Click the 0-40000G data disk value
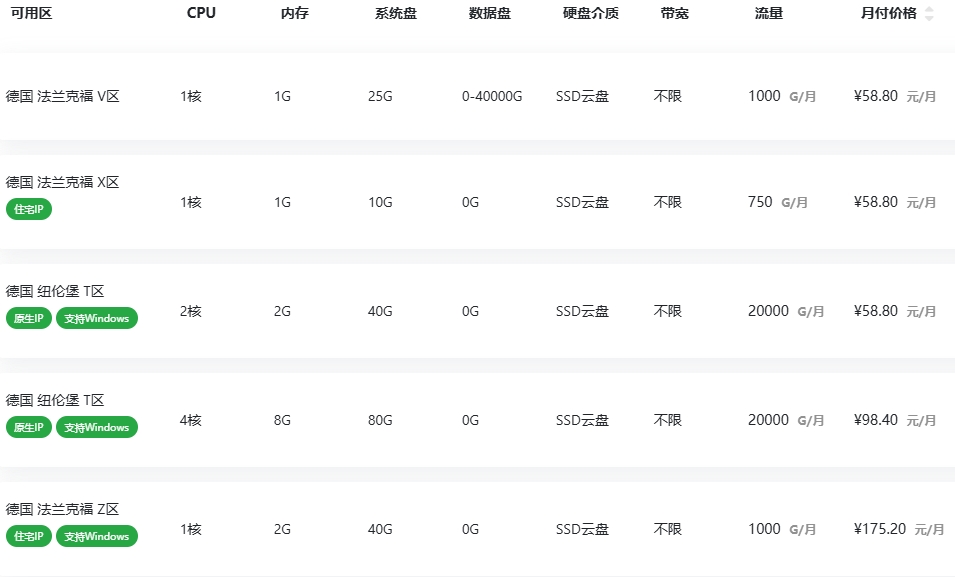This screenshot has height=577, width=955. coord(492,96)
